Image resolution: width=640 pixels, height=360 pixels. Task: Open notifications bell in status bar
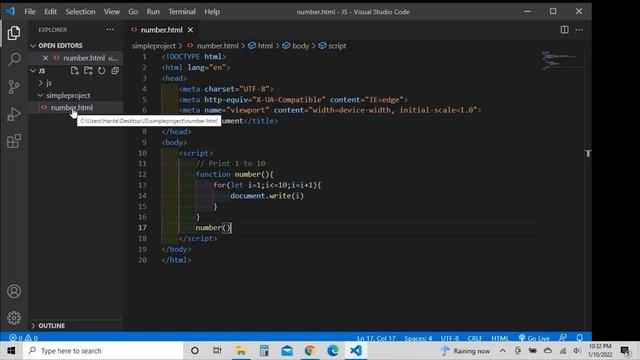[x=579, y=338]
